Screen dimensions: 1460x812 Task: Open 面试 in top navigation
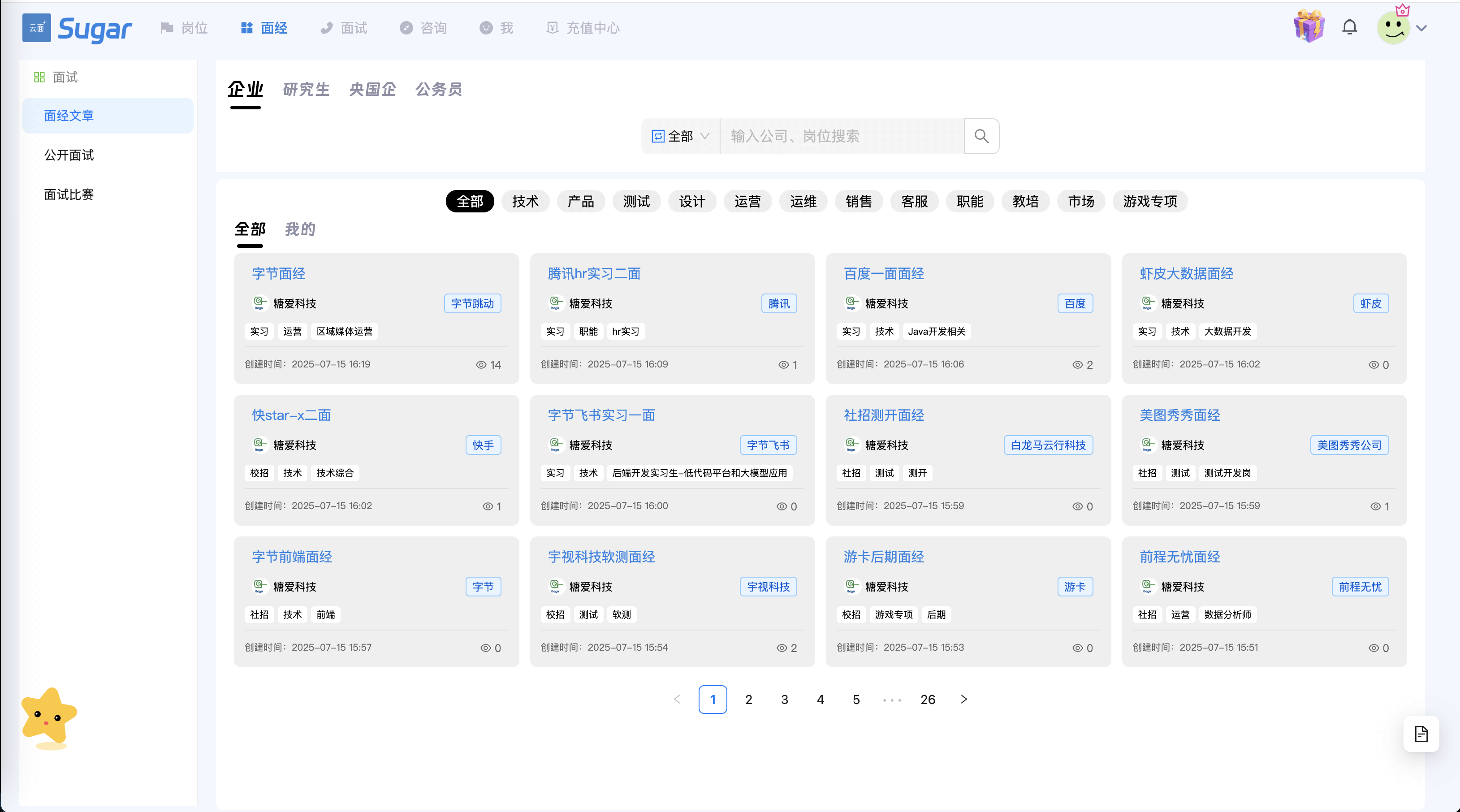coord(343,28)
